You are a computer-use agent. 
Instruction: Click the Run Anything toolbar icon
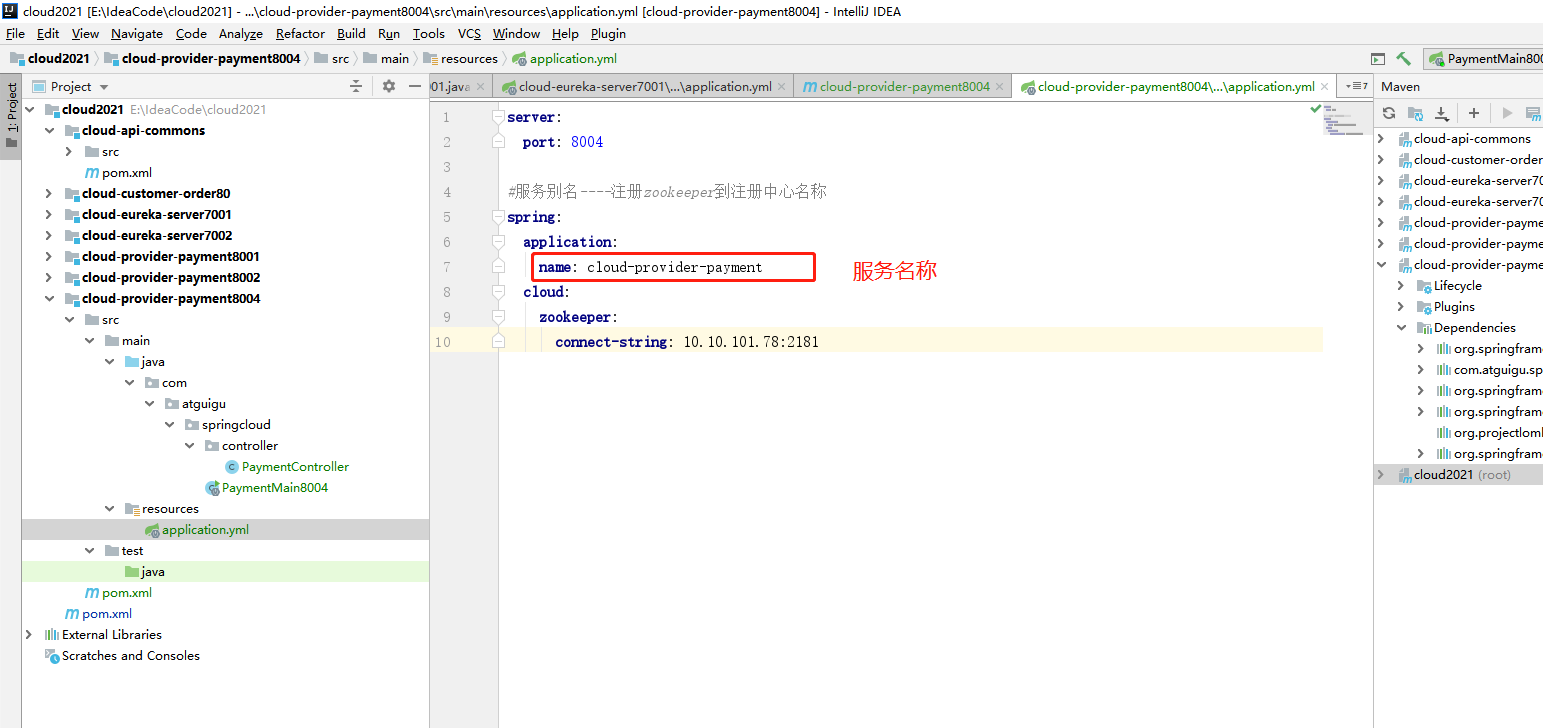click(x=1378, y=59)
